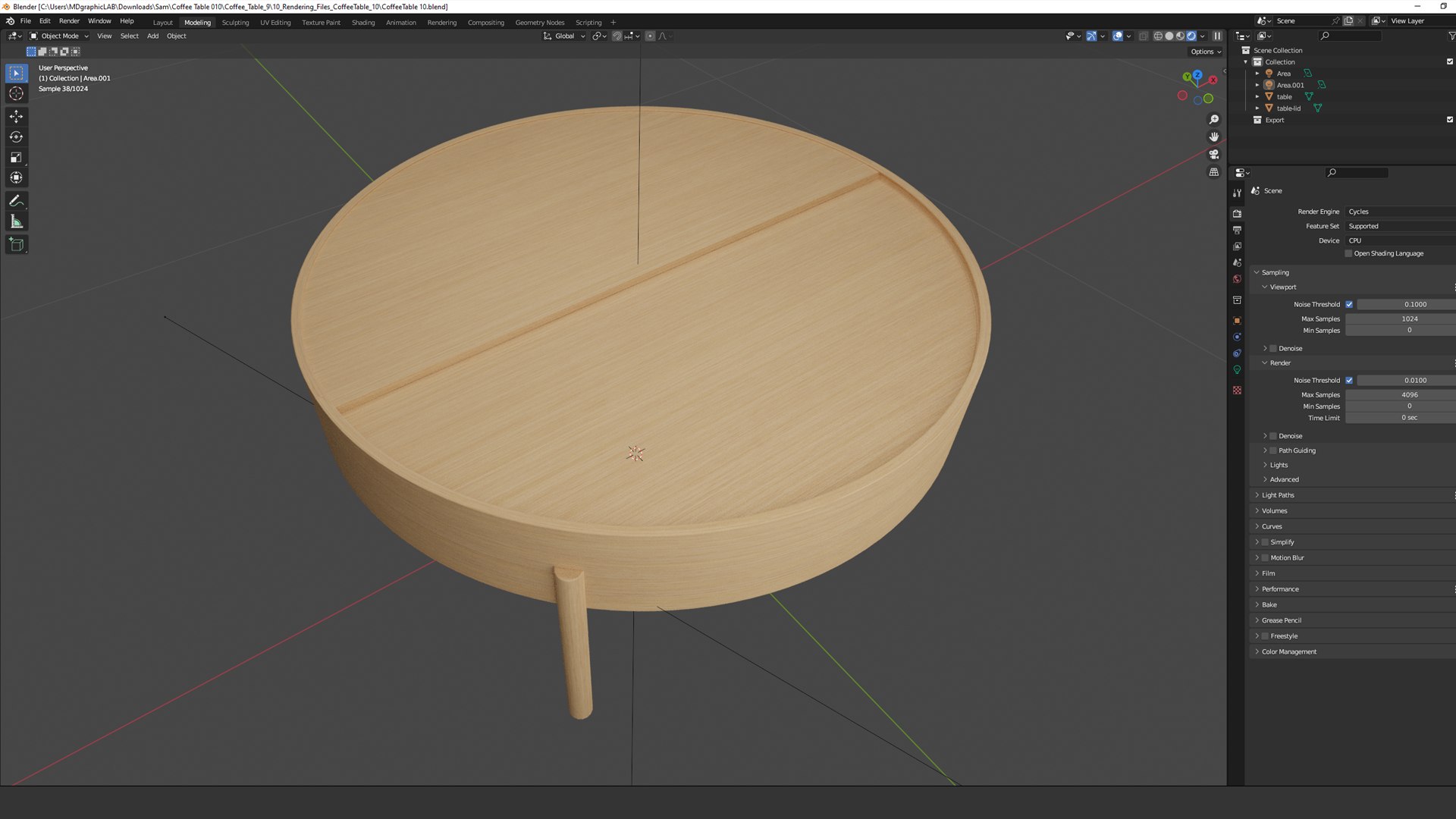This screenshot has height=819, width=1456.
Task: Activate the Rotate tool
Action: click(x=16, y=137)
